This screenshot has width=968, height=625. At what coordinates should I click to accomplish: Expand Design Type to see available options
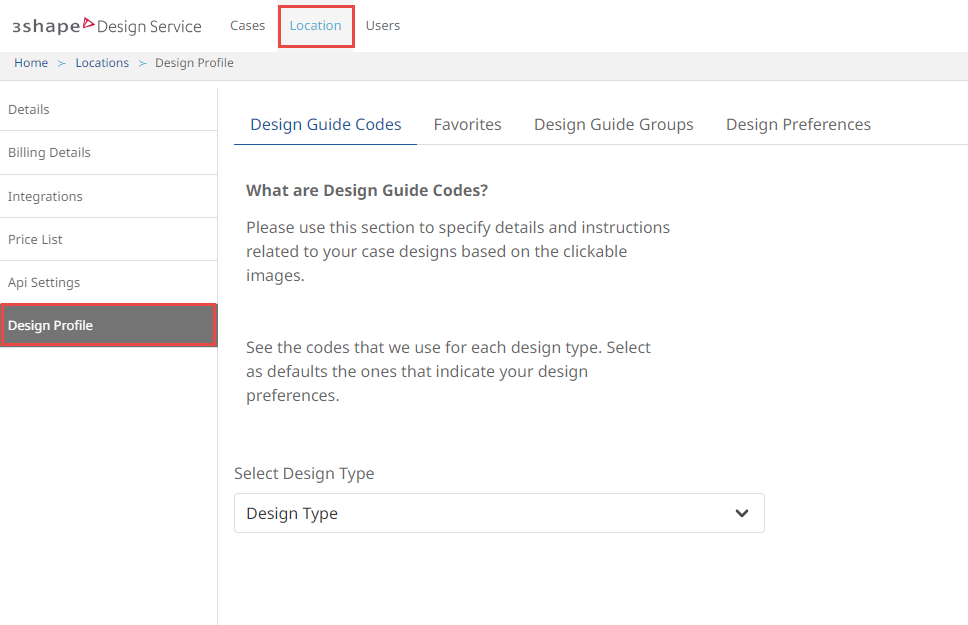(499, 512)
